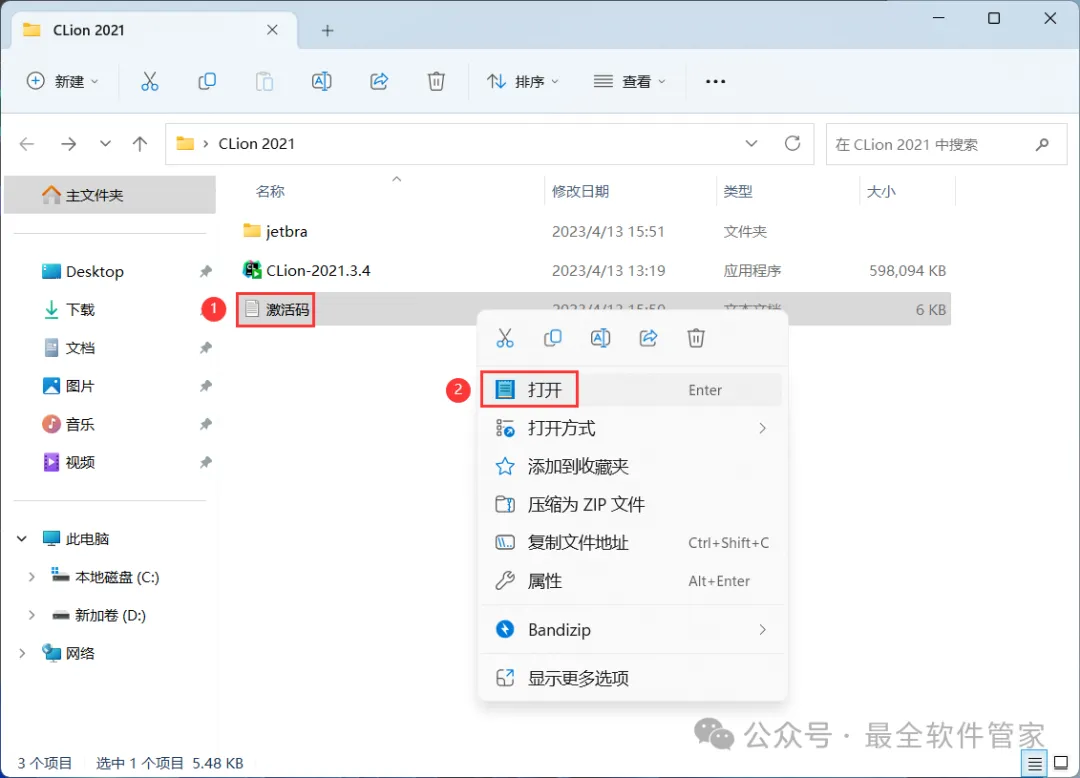This screenshot has height=778, width=1080.
Task: Click the Share icon in the context menu
Action: click(648, 338)
